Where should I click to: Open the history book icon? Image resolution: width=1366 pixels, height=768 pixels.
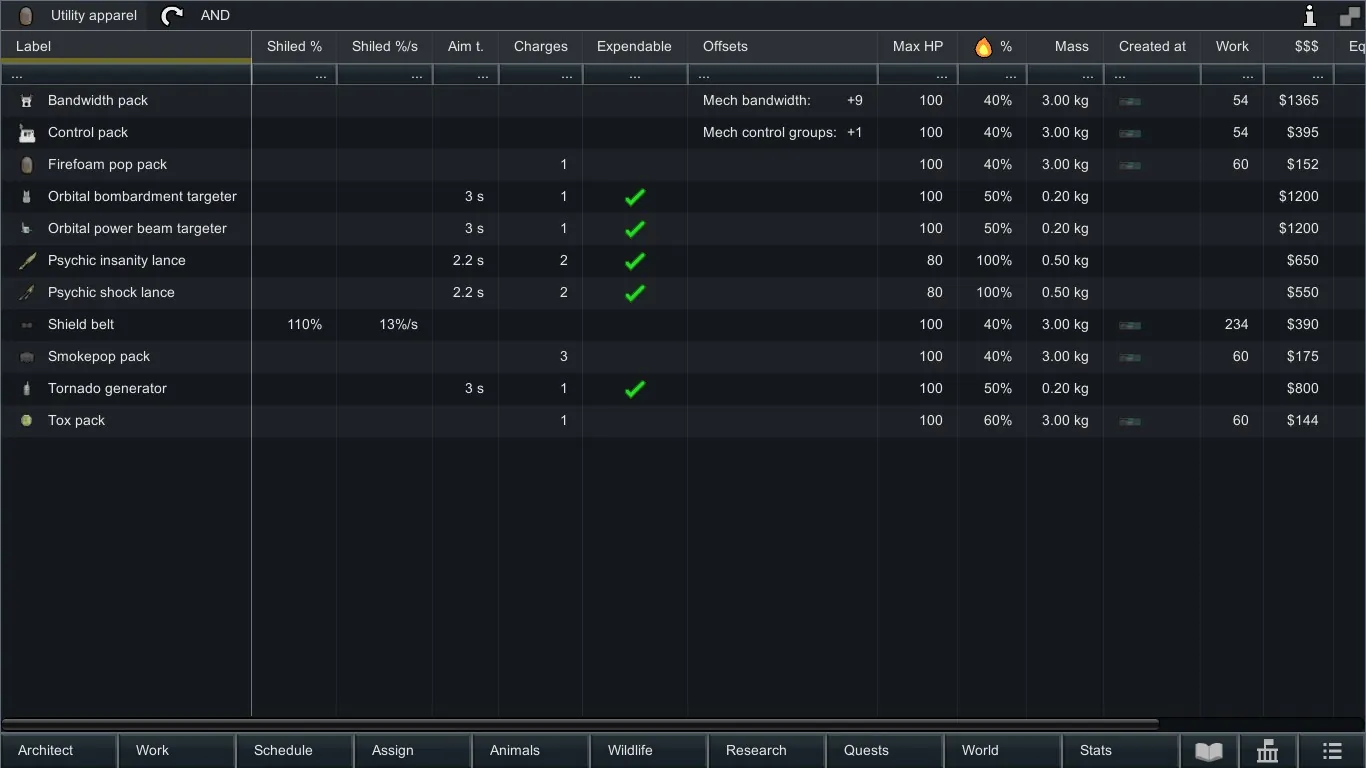click(1209, 751)
